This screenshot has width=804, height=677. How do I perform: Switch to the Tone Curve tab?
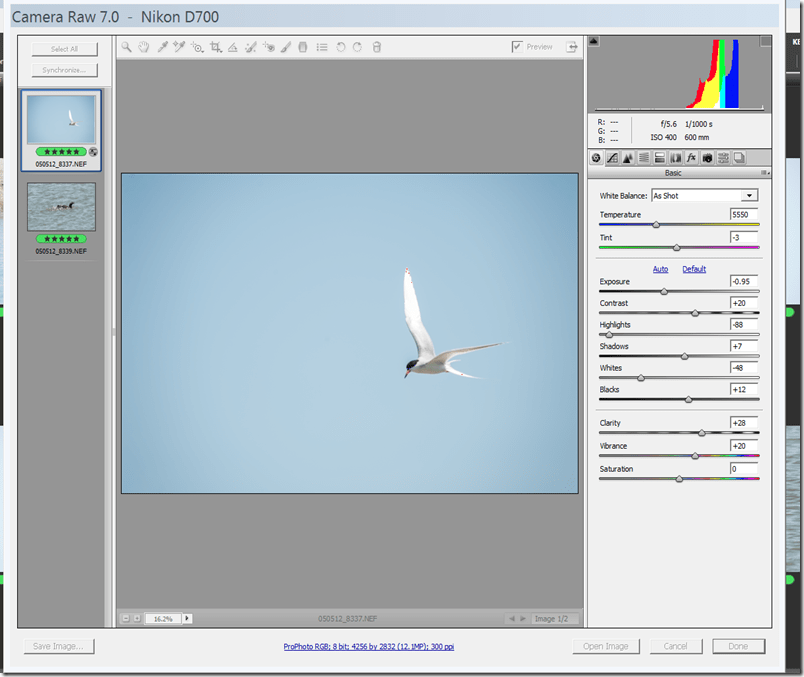tap(612, 158)
